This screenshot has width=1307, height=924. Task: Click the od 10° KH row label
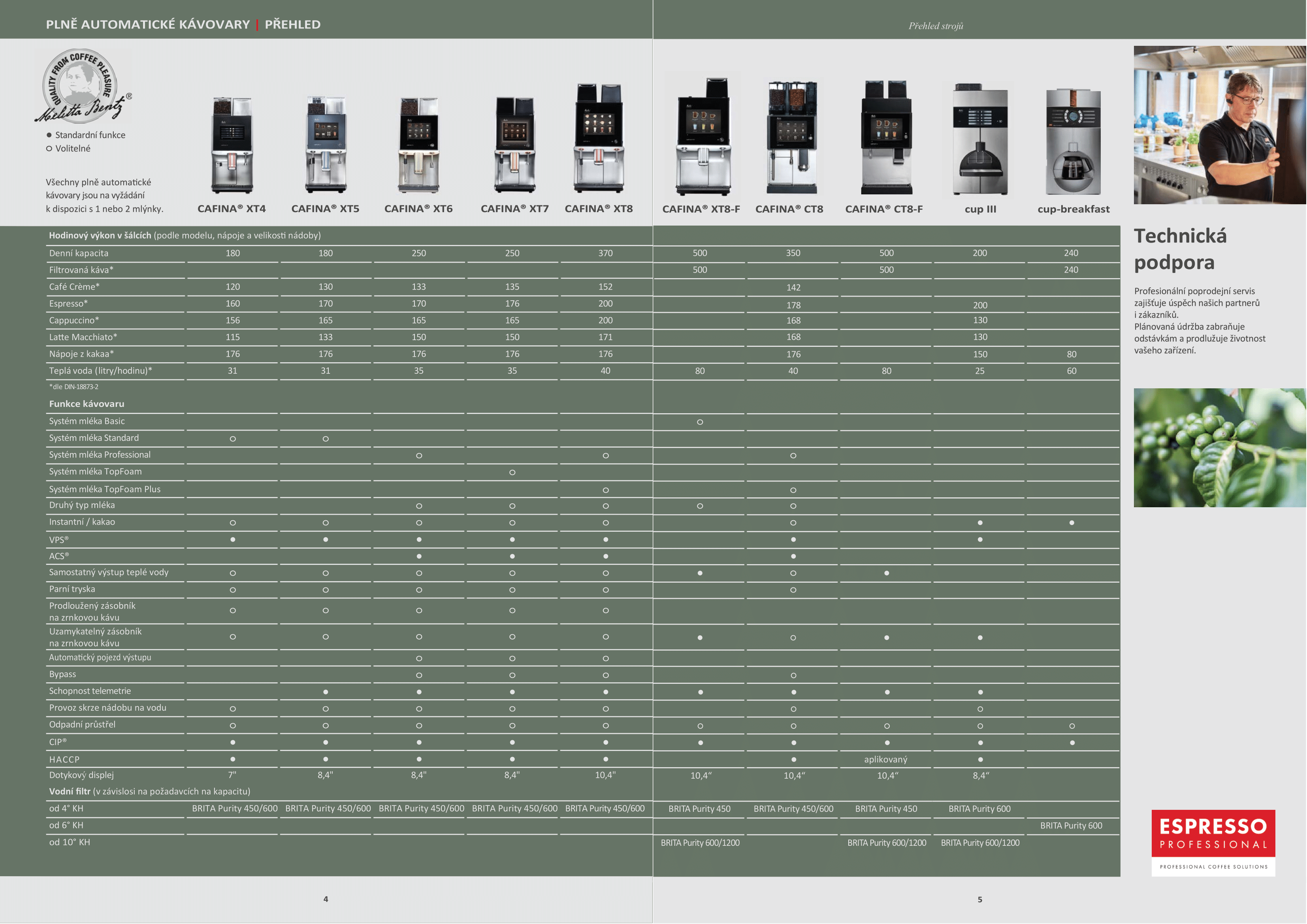(70, 843)
